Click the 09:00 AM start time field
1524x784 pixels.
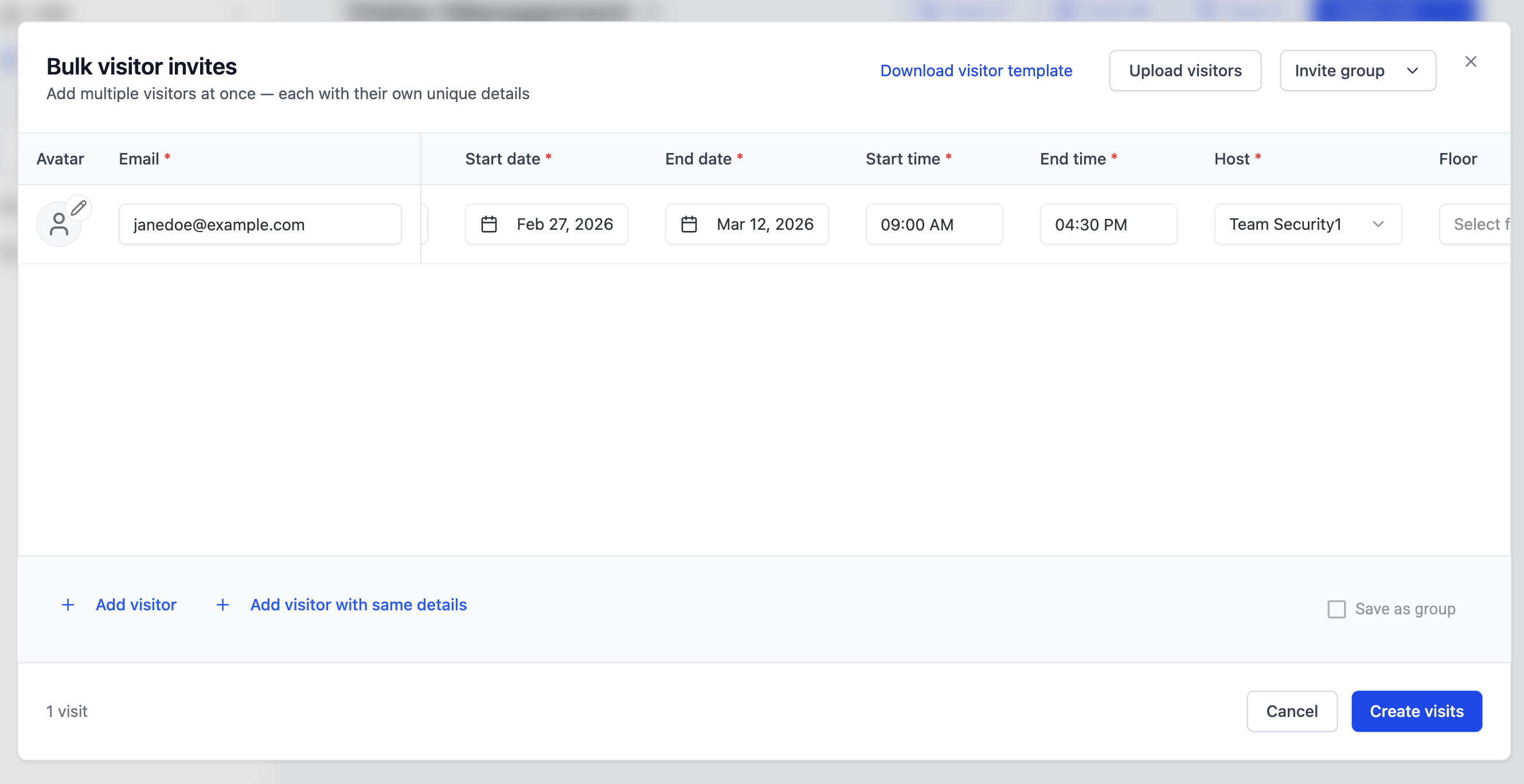point(933,224)
